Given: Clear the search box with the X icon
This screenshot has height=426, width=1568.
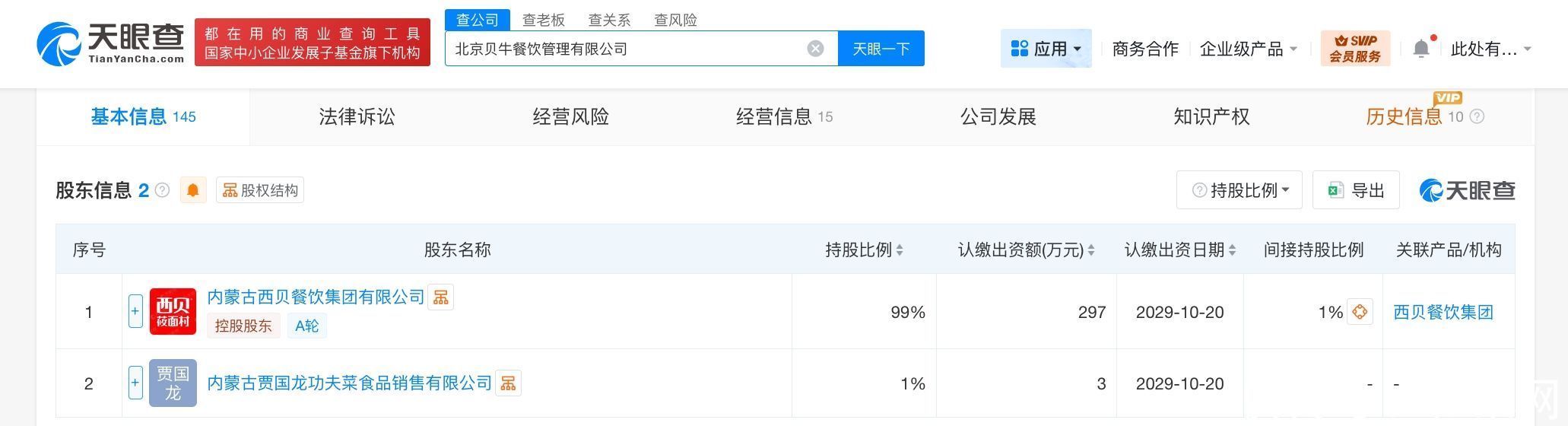Looking at the screenshot, I should click(x=815, y=49).
